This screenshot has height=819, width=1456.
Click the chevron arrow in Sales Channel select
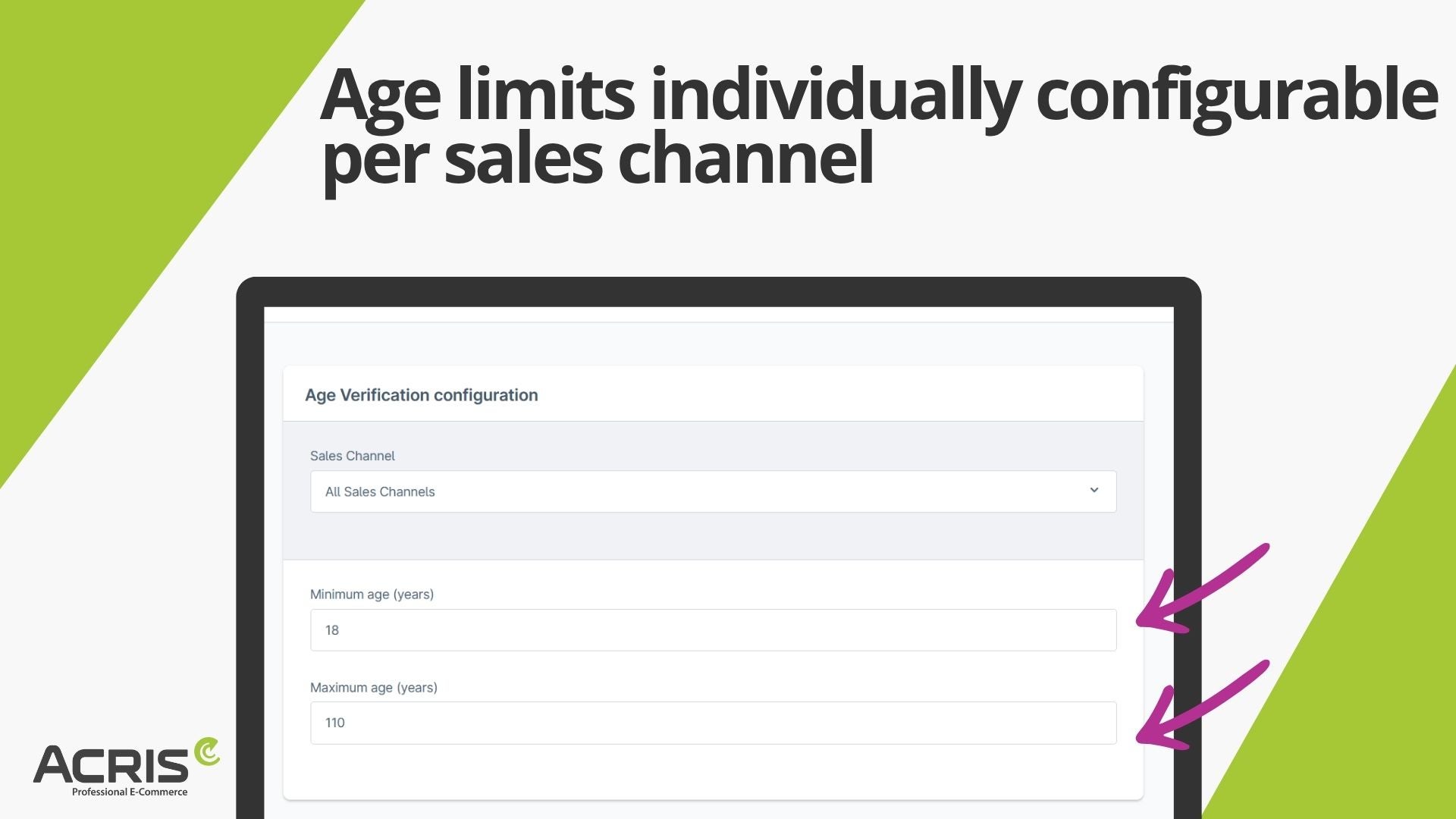pyautogui.click(x=1094, y=491)
